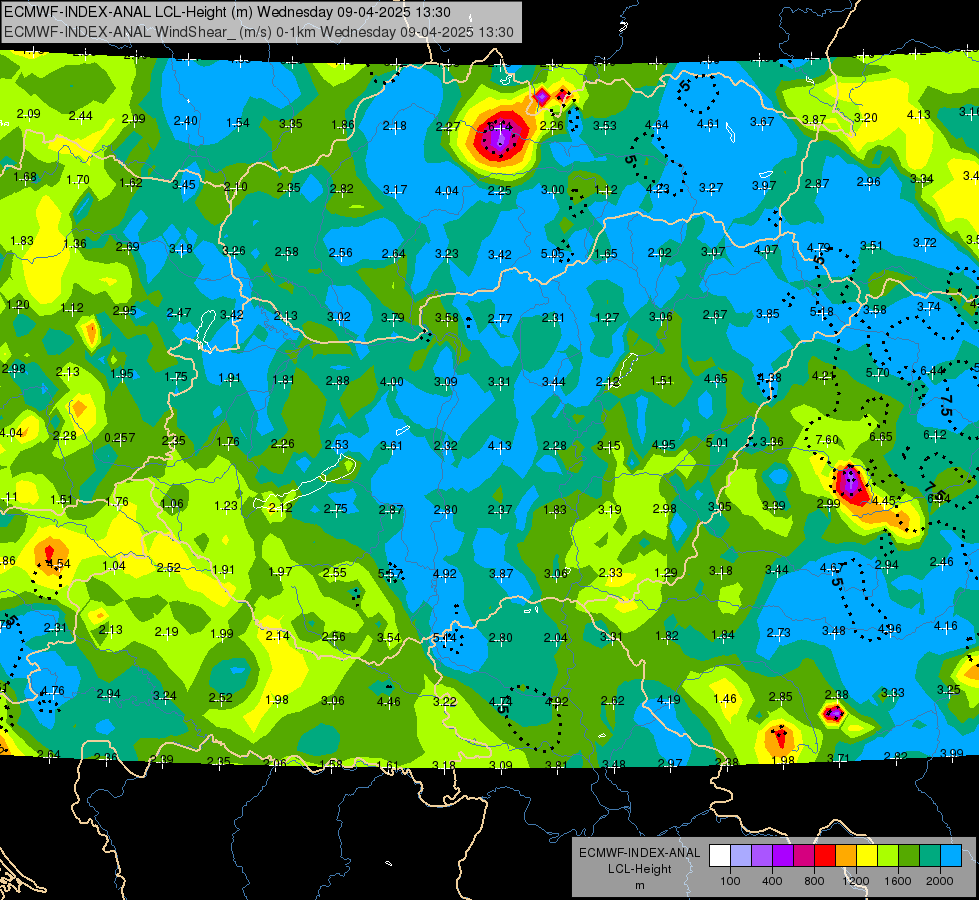
Task: Choose the yellow legend swatch
Action: pos(867,856)
